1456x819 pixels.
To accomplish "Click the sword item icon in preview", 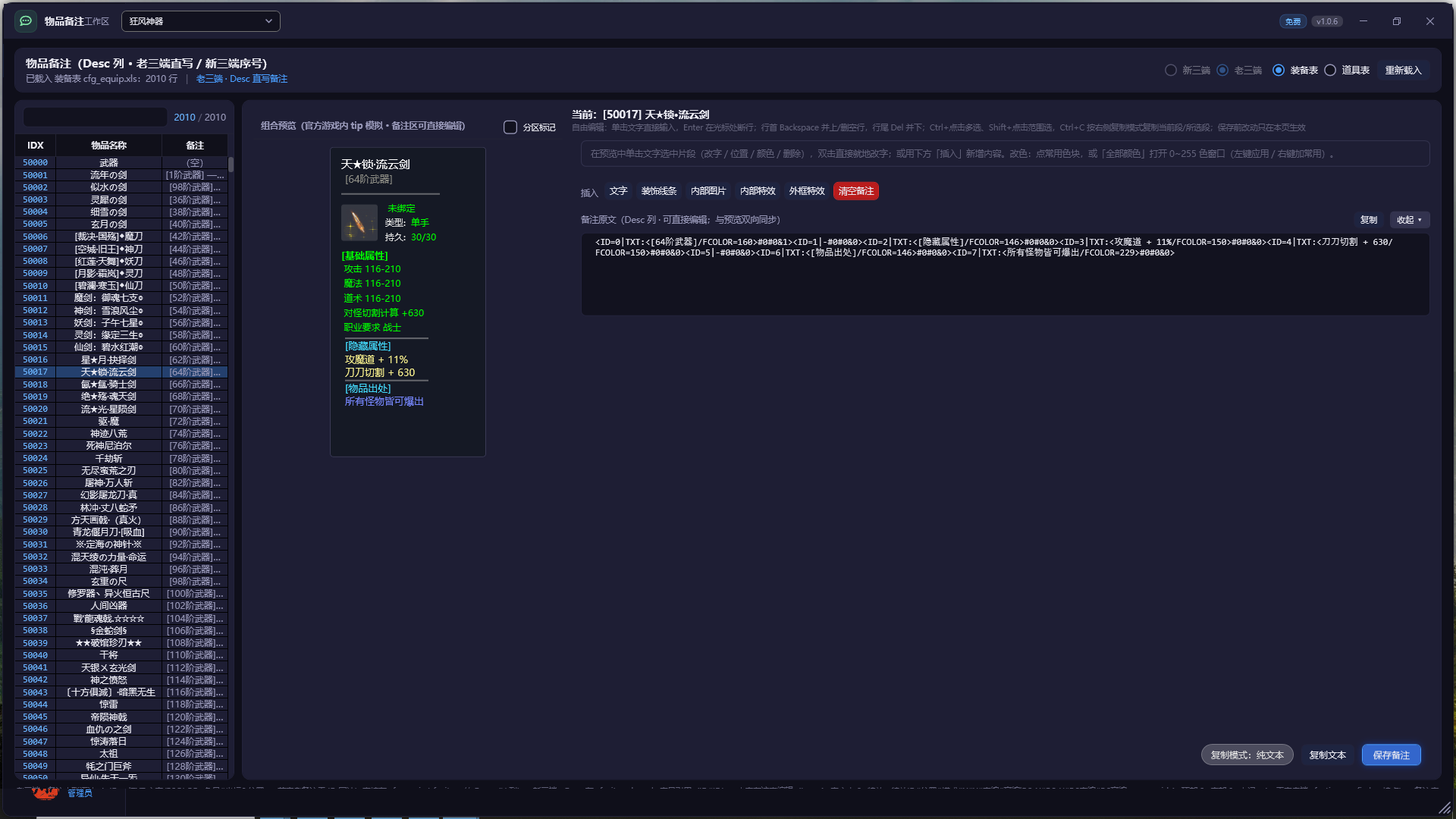I will (x=359, y=223).
